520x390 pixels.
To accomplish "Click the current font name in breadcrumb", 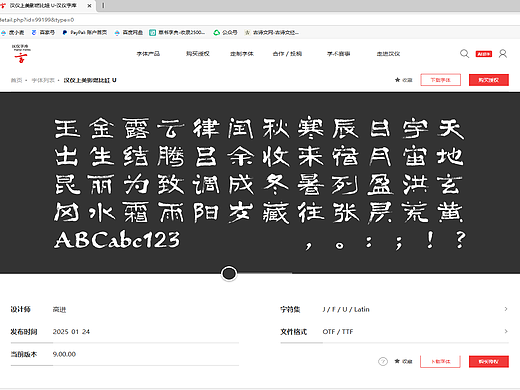I will coord(90,80).
